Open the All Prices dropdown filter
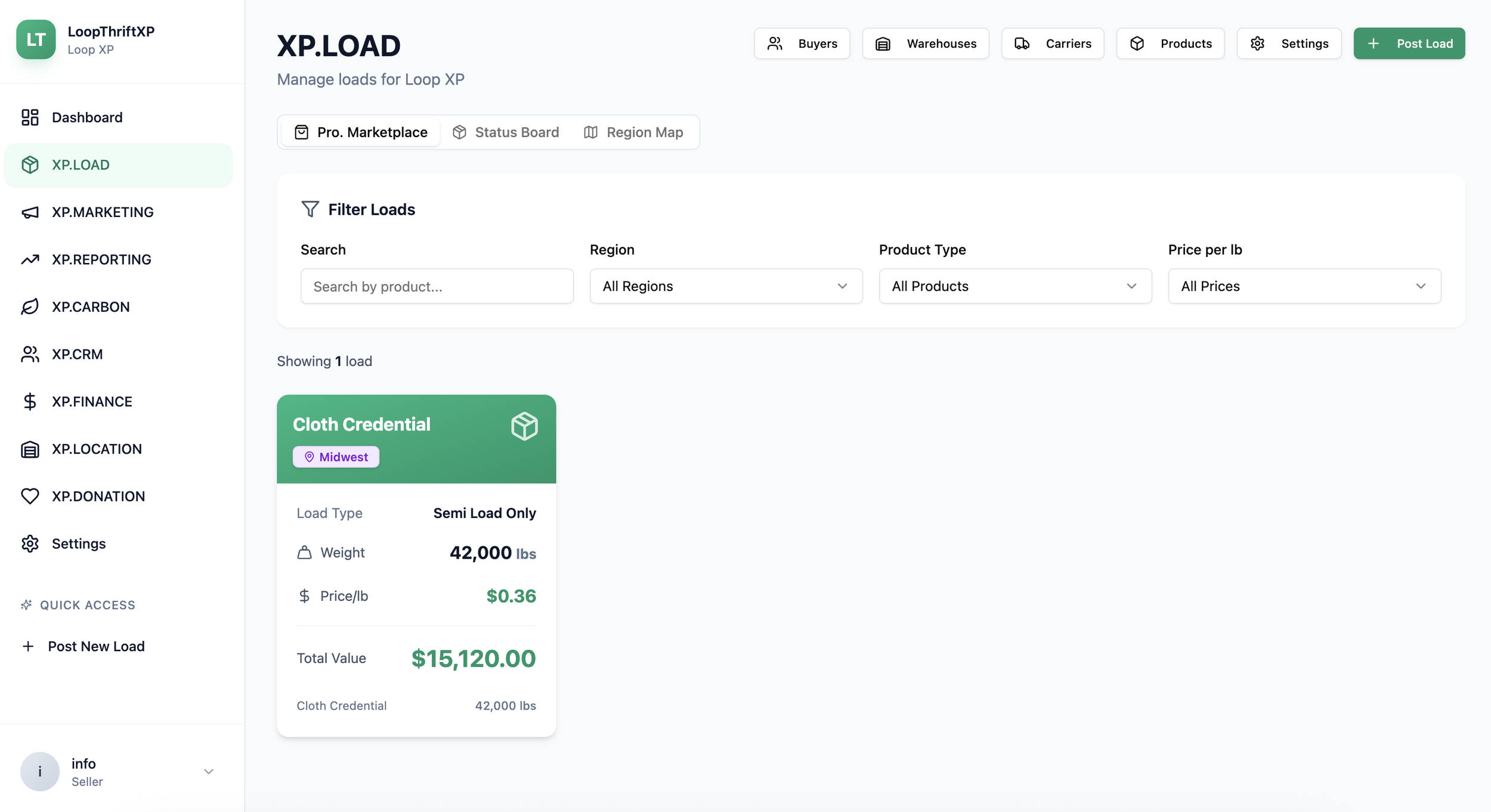The image size is (1491, 812). click(x=1303, y=286)
